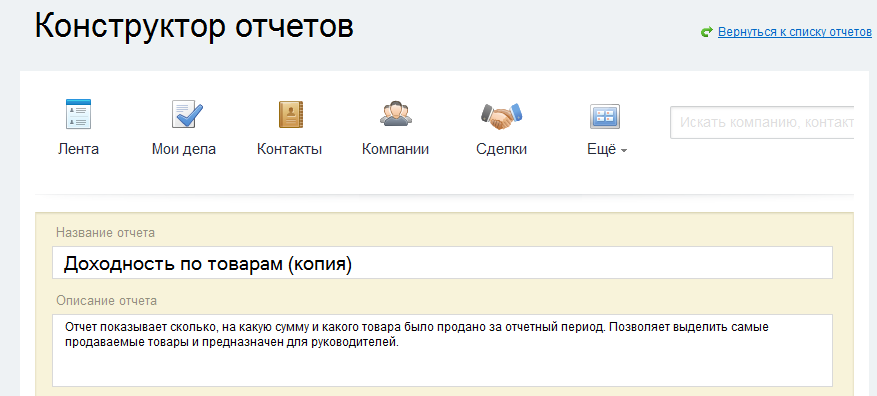This screenshot has height=396, width=877.
Task: Open the Сделки handshake icon
Action: click(501, 116)
